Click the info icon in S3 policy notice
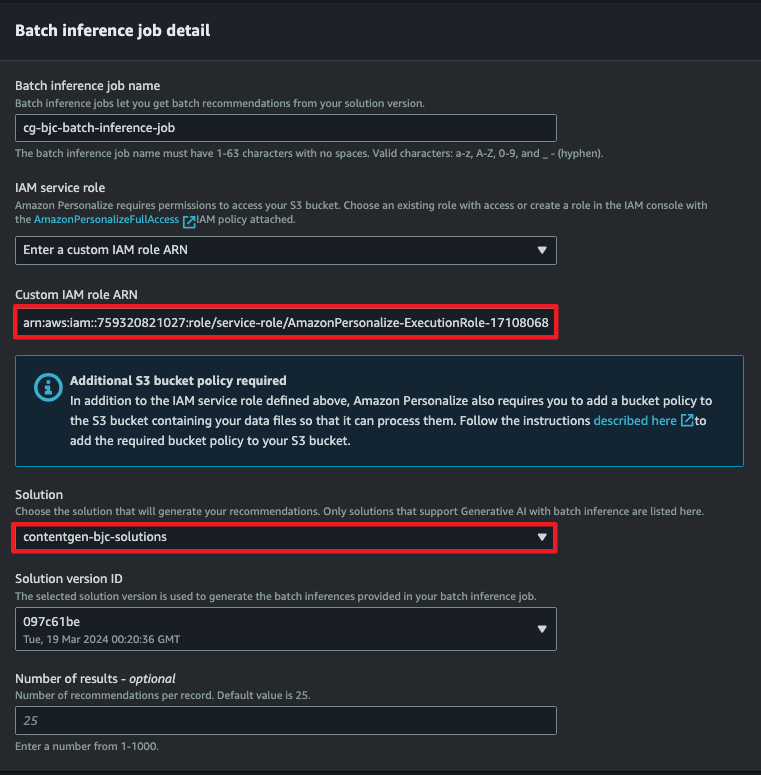The width and height of the screenshot is (761, 775). click(x=48, y=387)
